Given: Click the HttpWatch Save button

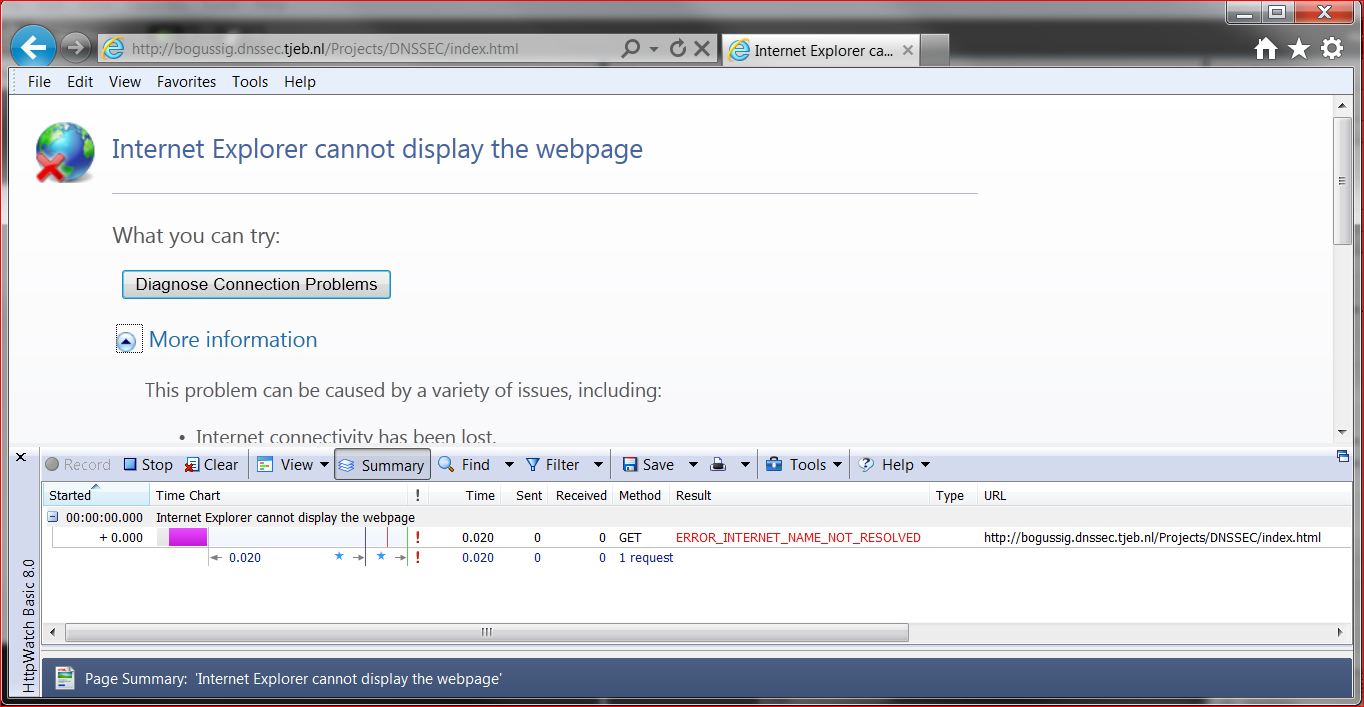Looking at the screenshot, I should tap(648, 465).
